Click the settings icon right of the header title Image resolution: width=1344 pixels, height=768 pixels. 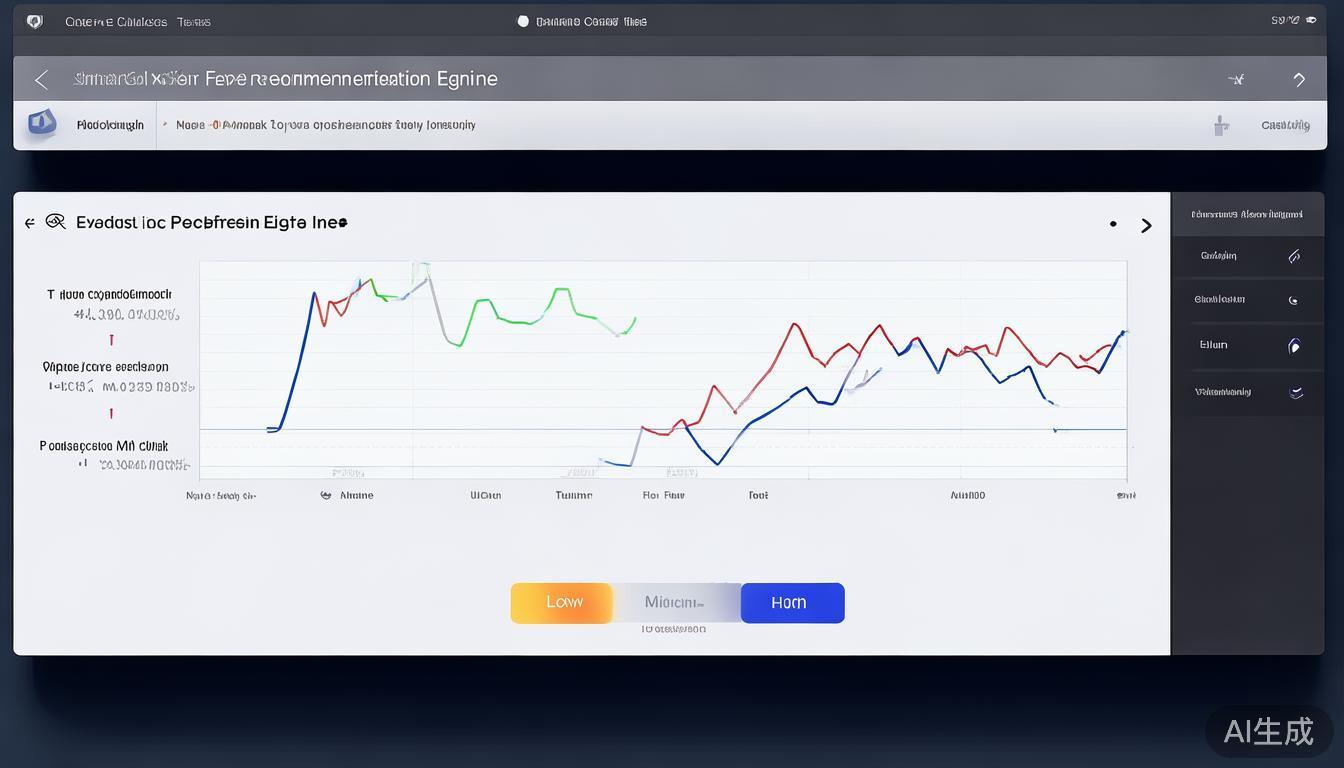1236,78
